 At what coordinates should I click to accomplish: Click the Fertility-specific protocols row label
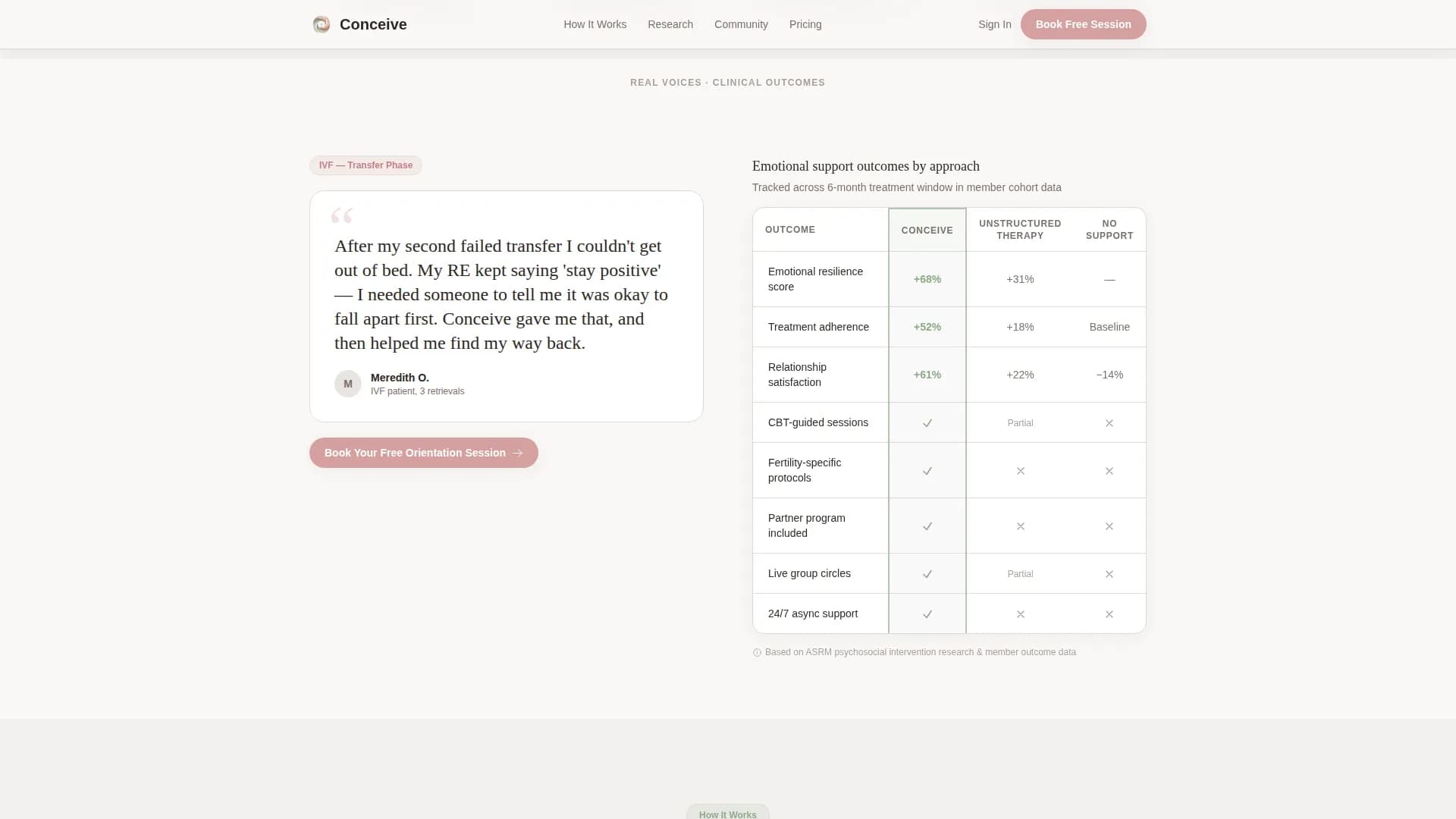804,470
